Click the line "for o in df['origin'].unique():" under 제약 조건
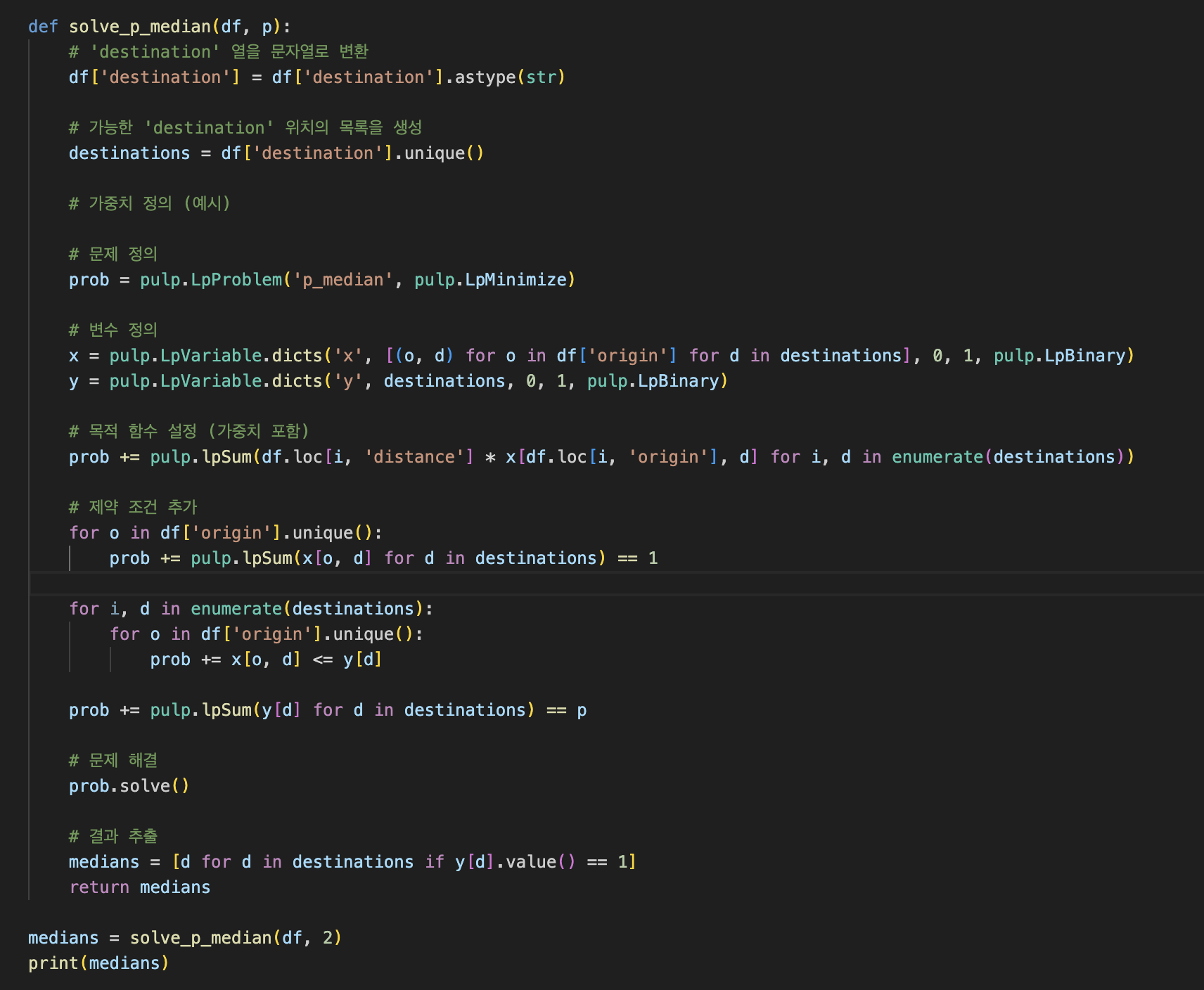This screenshot has height=990, width=1204. (x=225, y=533)
